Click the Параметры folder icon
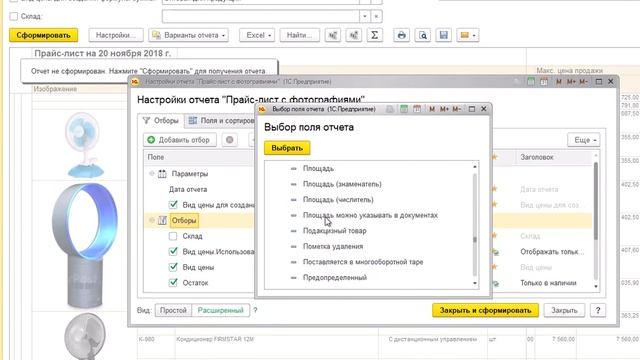This screenshot has width=640, height=360. [162, 174]
